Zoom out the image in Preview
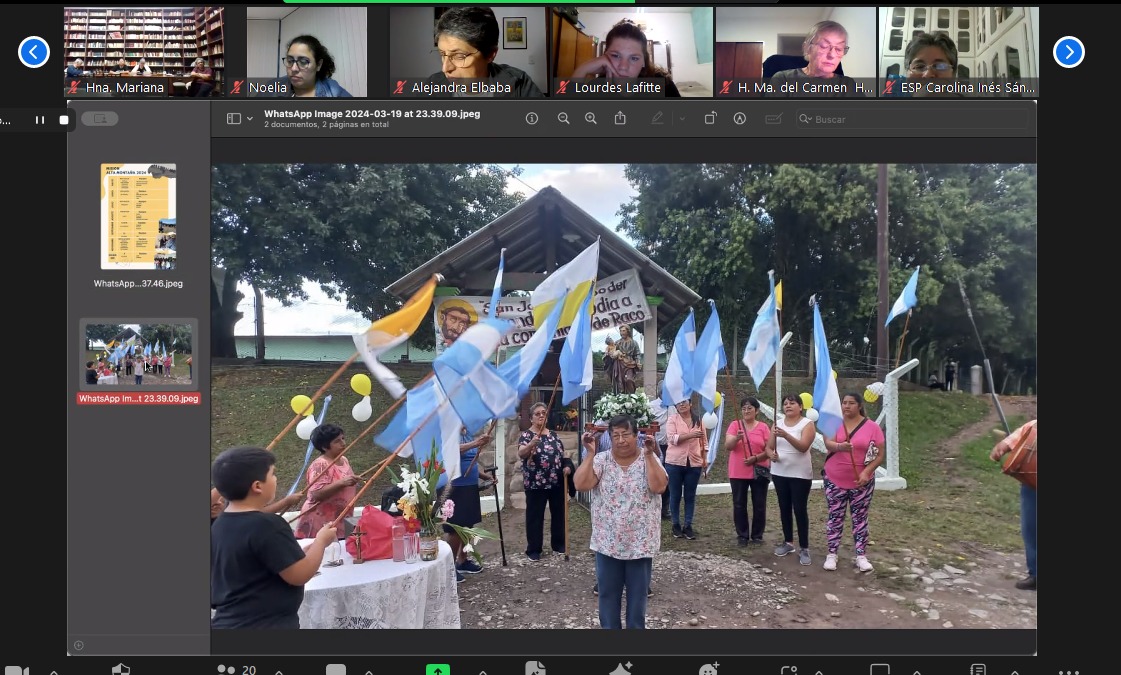The image size is (1121, 675). point(563,119)
